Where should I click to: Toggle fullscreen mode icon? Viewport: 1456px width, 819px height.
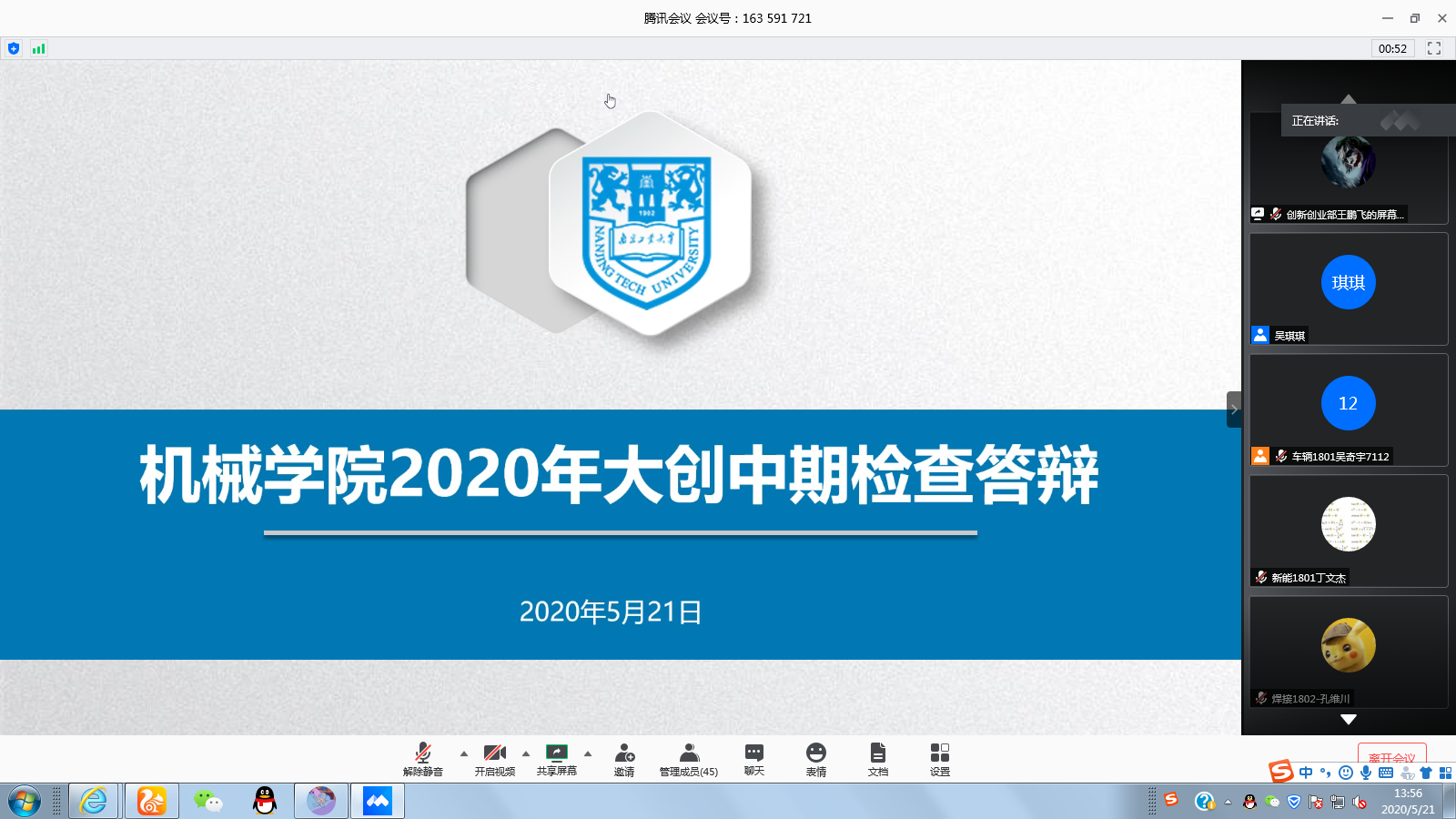click(x=1434, y=48)
